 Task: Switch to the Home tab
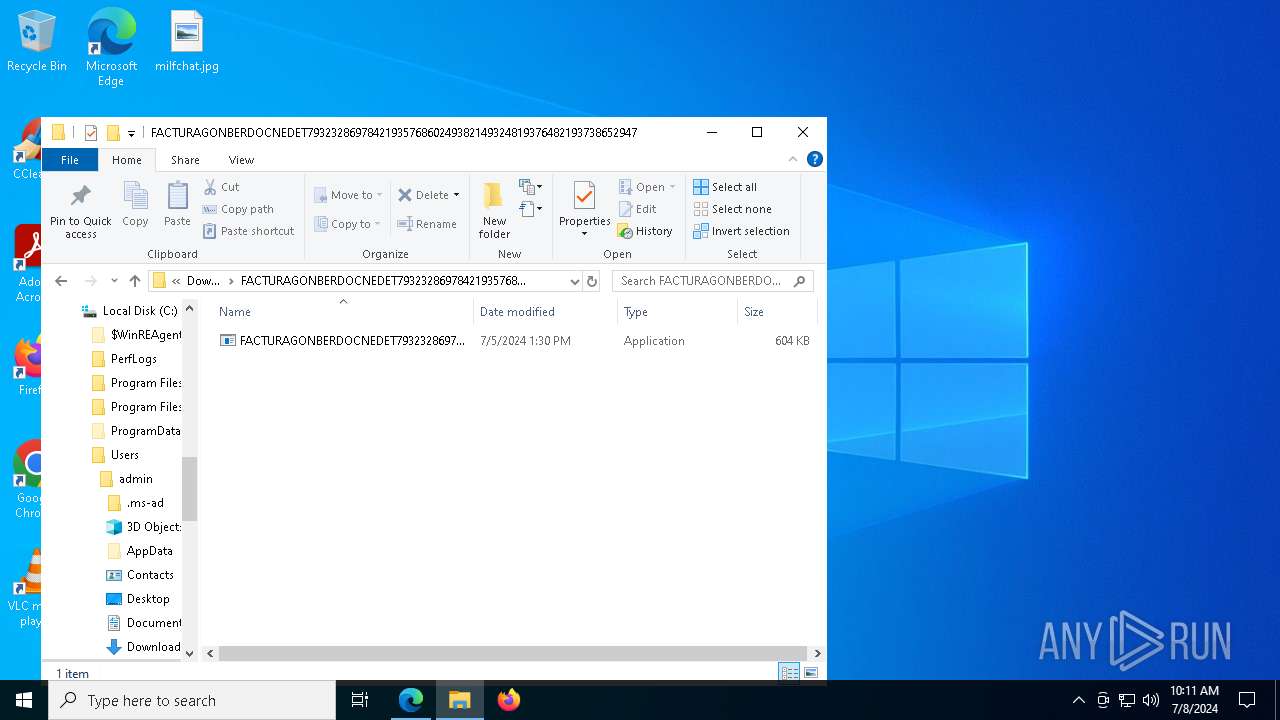(127, 160)
